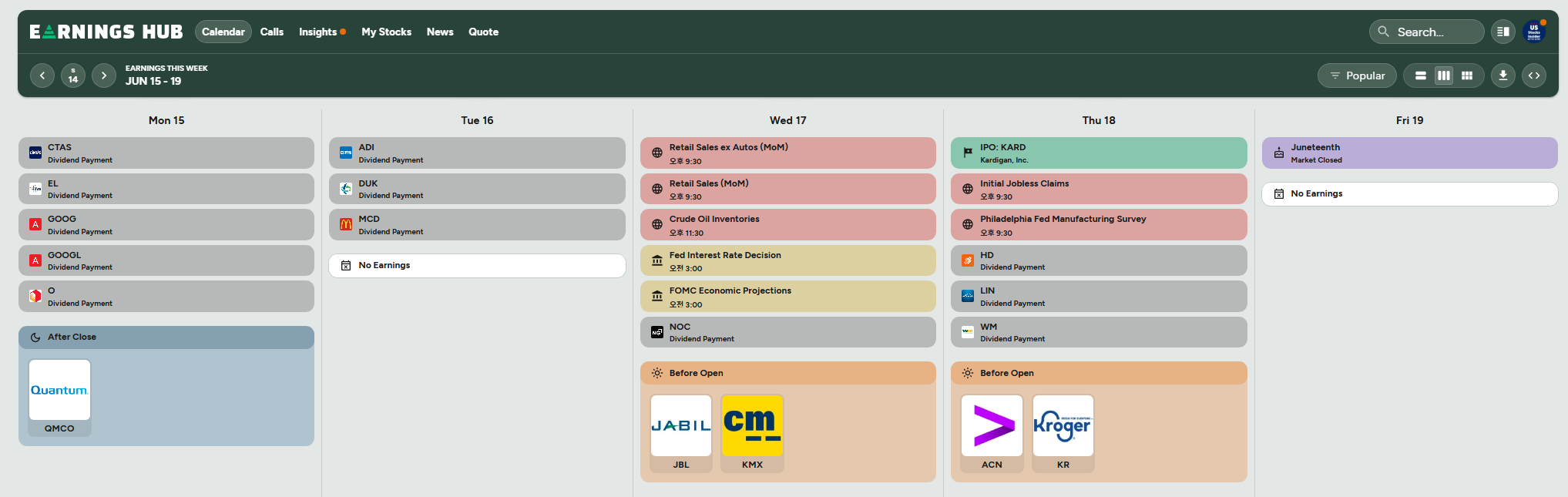Click the flag icon for IPO: KARD
1568x497 pixels.
[x=968, y=153]
